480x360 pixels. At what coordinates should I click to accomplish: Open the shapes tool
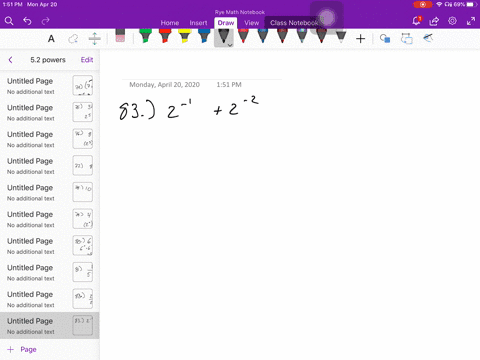tap(385, 39)
